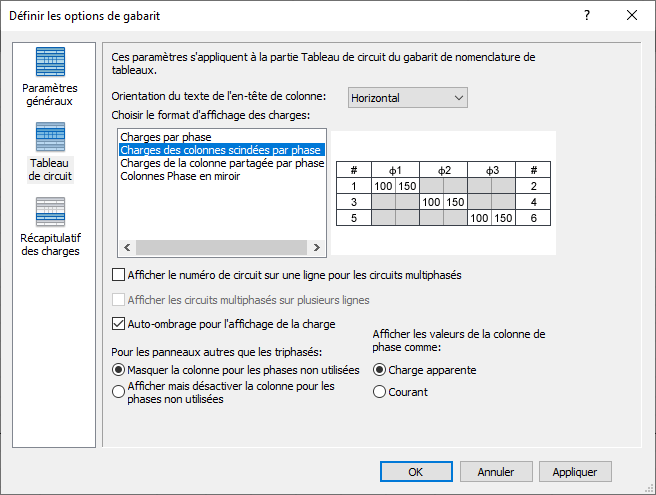656x495 pixels.
Task: Click the list's left scroll arrow
Action: [x=125, y=247]
